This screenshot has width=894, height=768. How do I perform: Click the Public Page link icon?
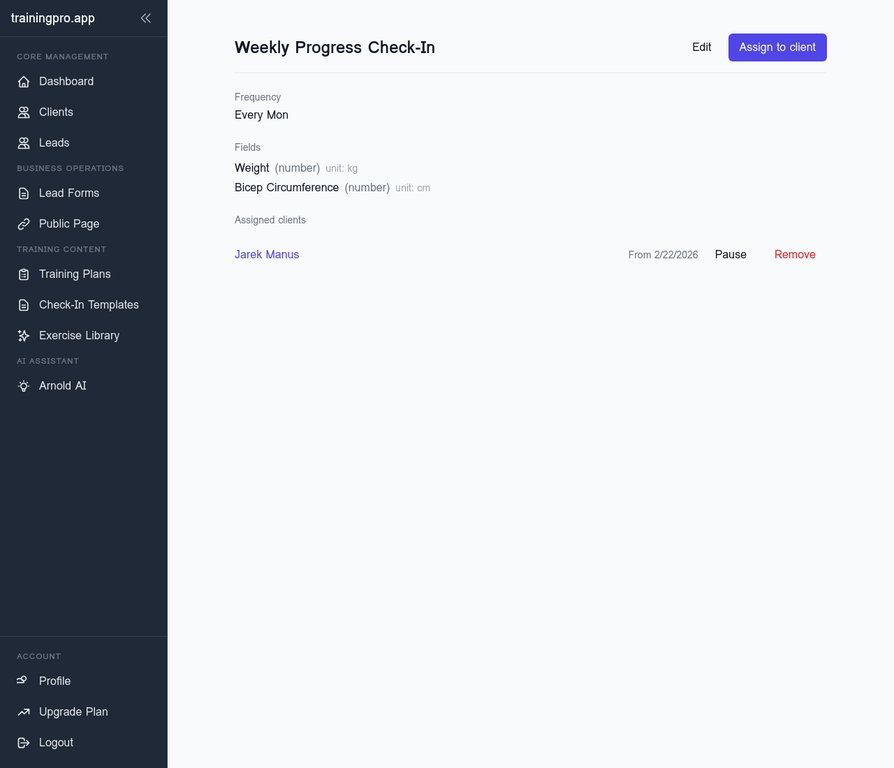[x=23, y=224]
